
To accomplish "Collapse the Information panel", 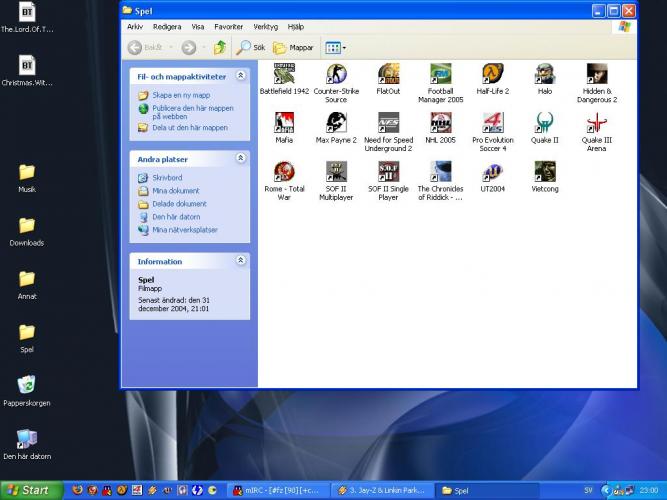I will click(x=240, y=260).
